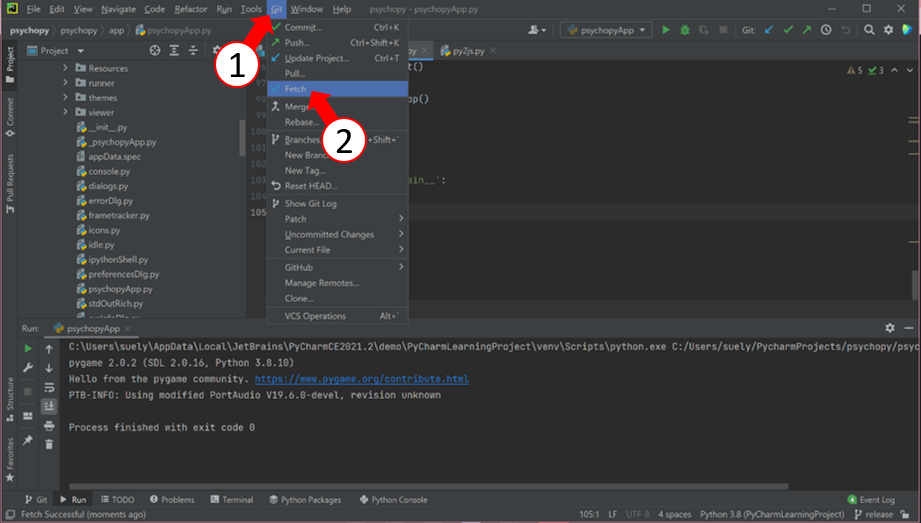This screenshot has height=523, width=921.
Task: Click the Git update project toolbar arrow
Action: click(769, 30)
